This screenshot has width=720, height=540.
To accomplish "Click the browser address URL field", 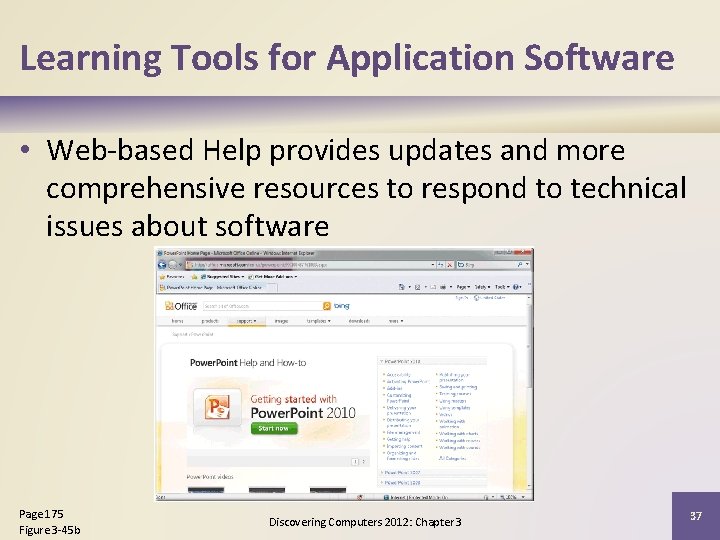I will [307, 265].
